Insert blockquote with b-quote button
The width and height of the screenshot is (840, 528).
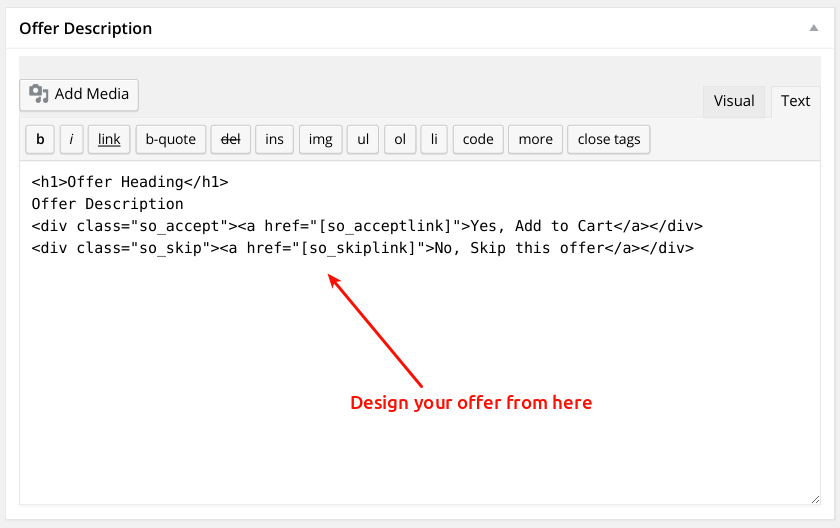pyautogui.click(x=171, y=139)
